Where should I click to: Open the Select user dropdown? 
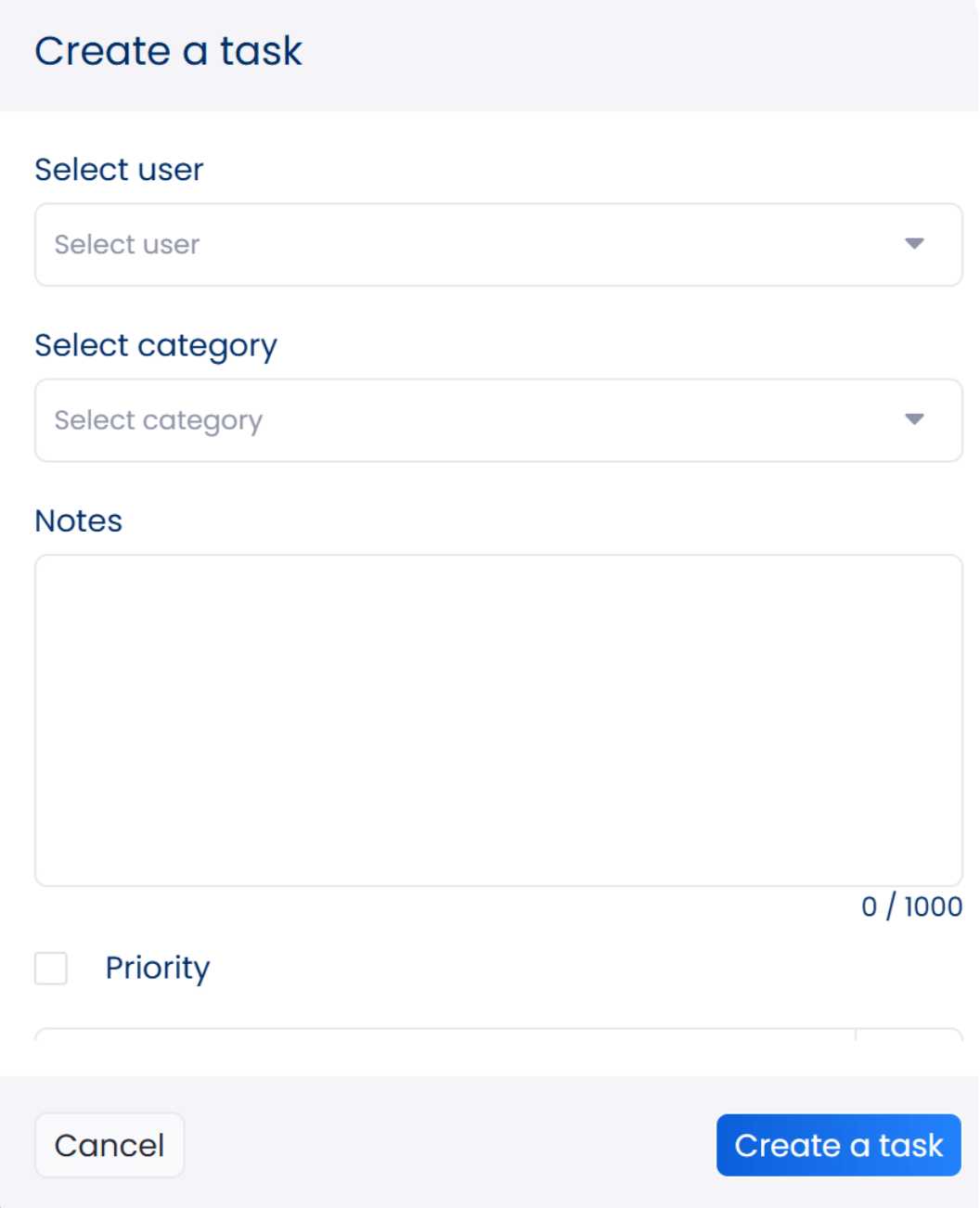pyautogui.click(x=497, y=245)
